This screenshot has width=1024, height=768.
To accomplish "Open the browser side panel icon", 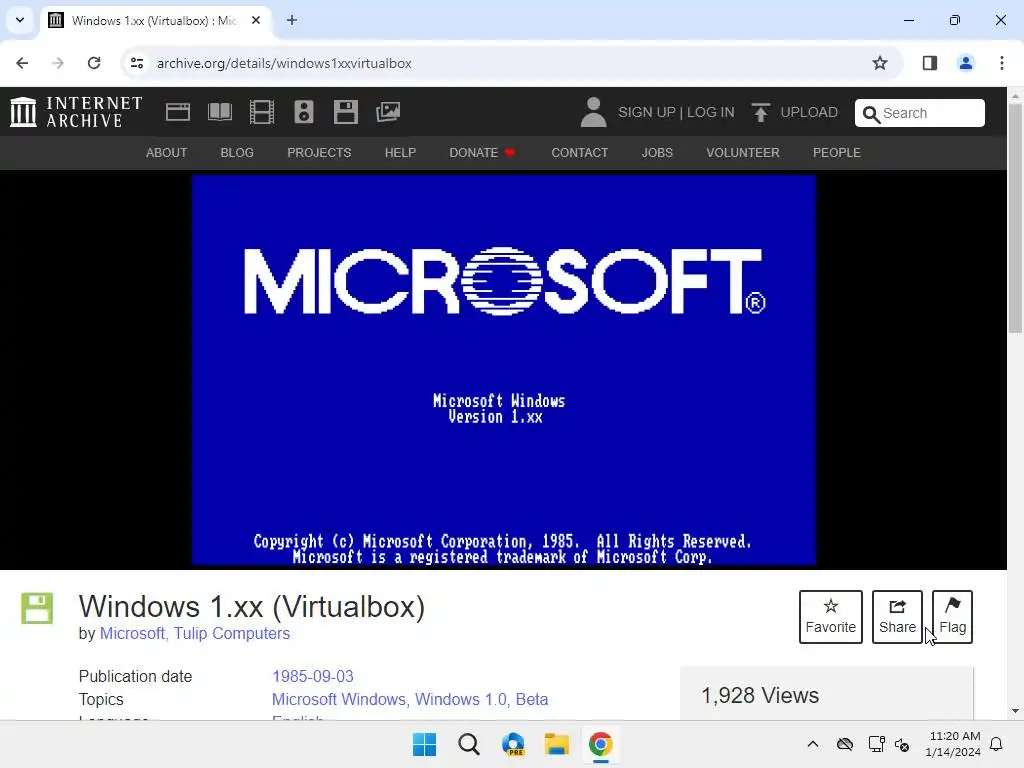I will [x=929, y=63].
